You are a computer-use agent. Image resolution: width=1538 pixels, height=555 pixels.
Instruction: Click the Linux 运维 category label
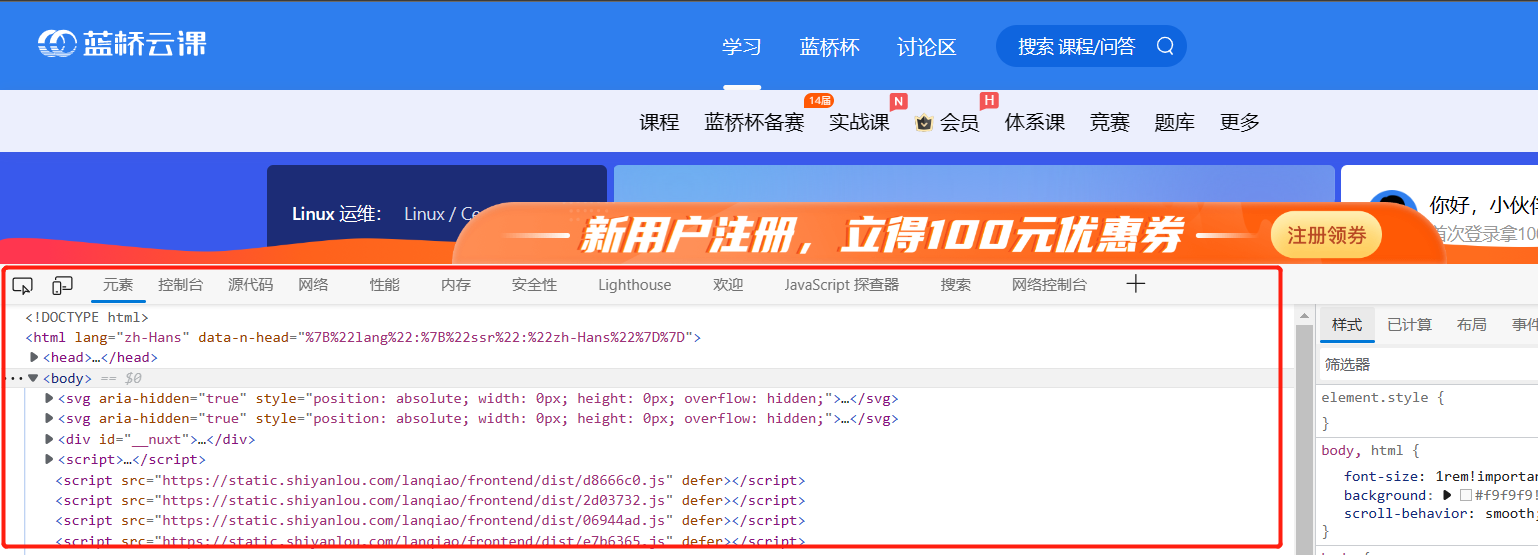click(x=337, y=213)
